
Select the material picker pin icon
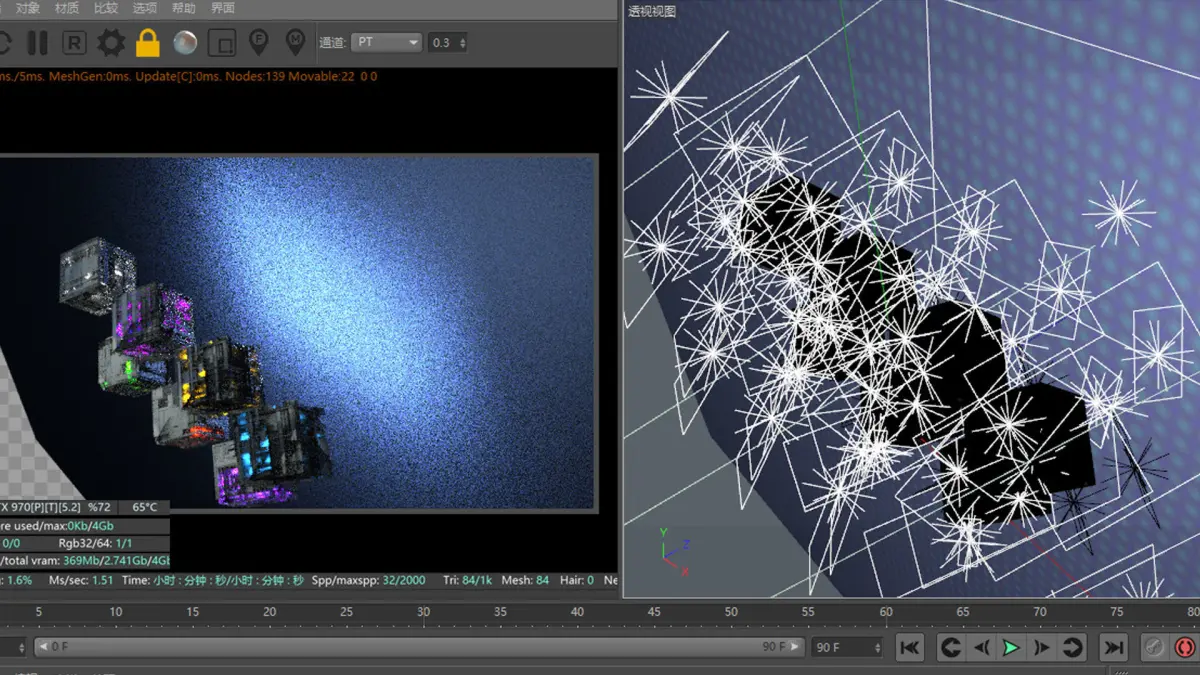(x=295, y=42)
